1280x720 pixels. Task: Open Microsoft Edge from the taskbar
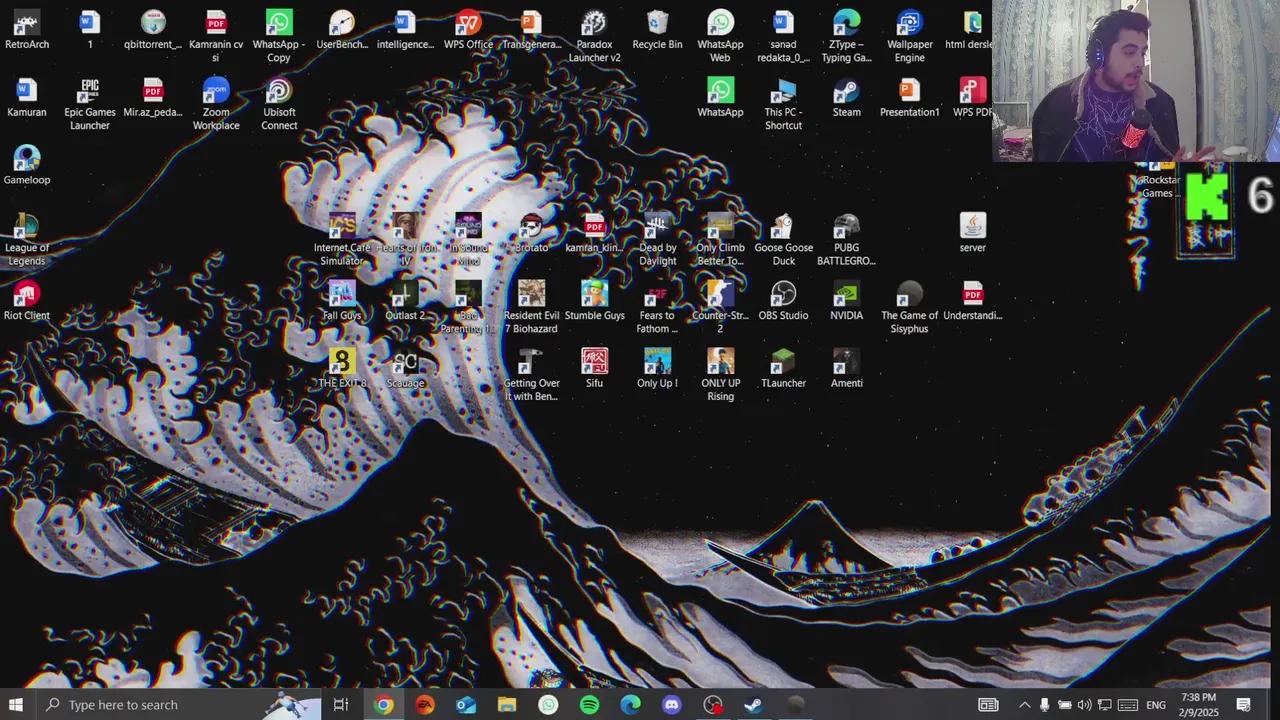tap(631, 705)
